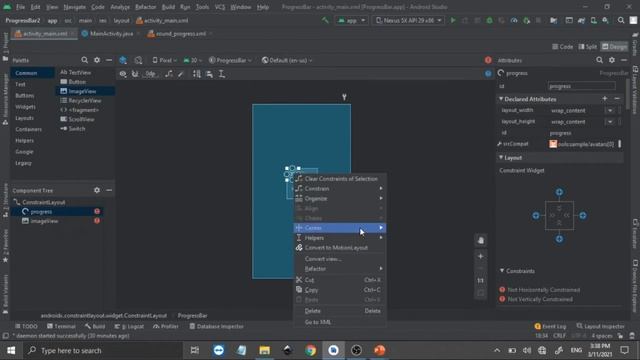Switch to Design view mode
Image resolution: width=640 pixels, height=360 pixels.
(614, 47)
